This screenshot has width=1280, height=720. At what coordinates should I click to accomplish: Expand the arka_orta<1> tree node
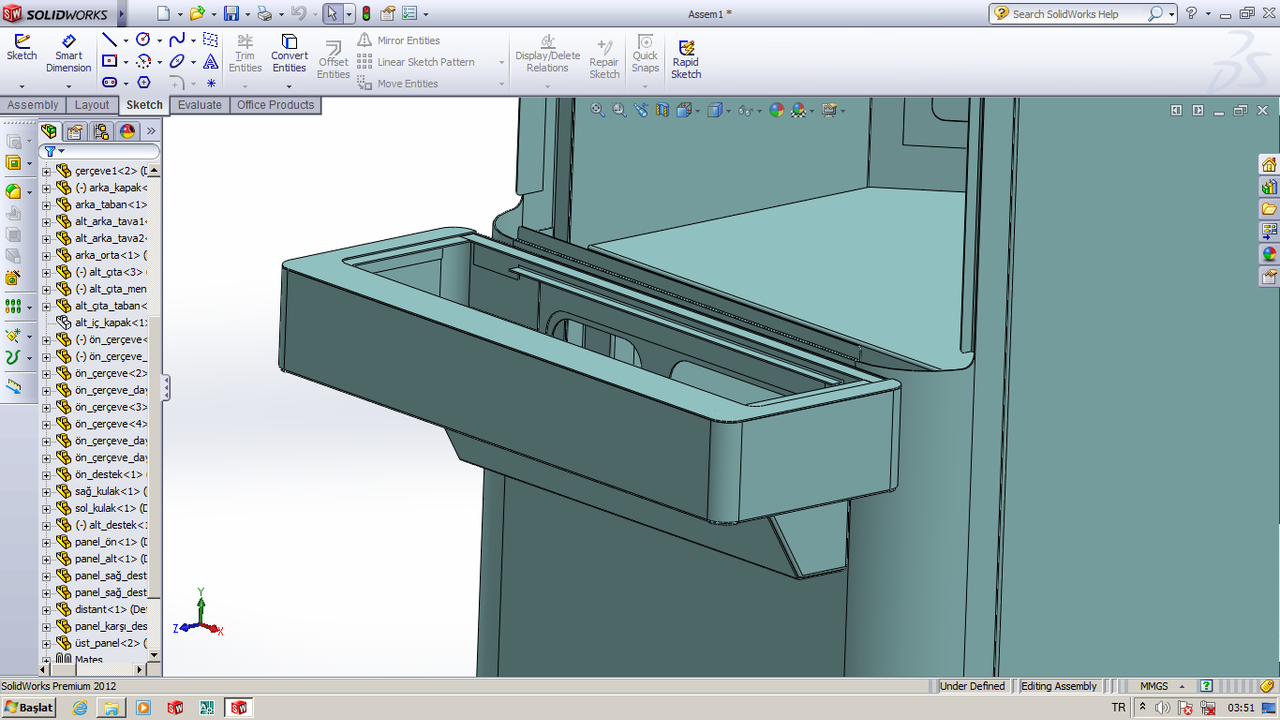pos(46,256)
